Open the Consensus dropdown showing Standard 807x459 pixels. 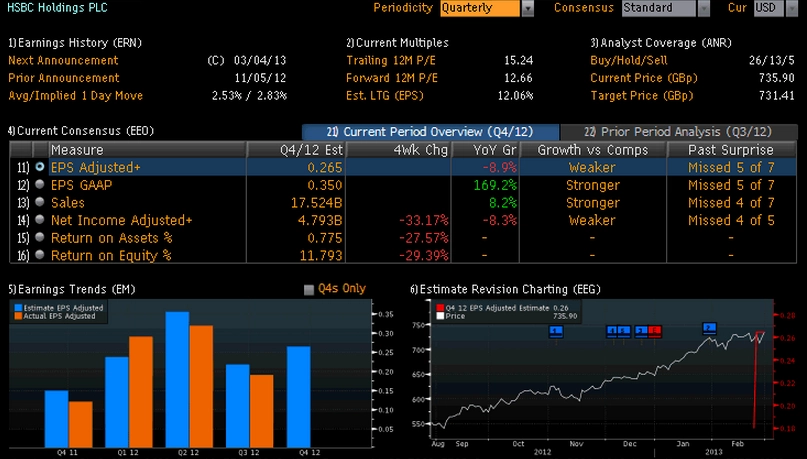(665, 8)
